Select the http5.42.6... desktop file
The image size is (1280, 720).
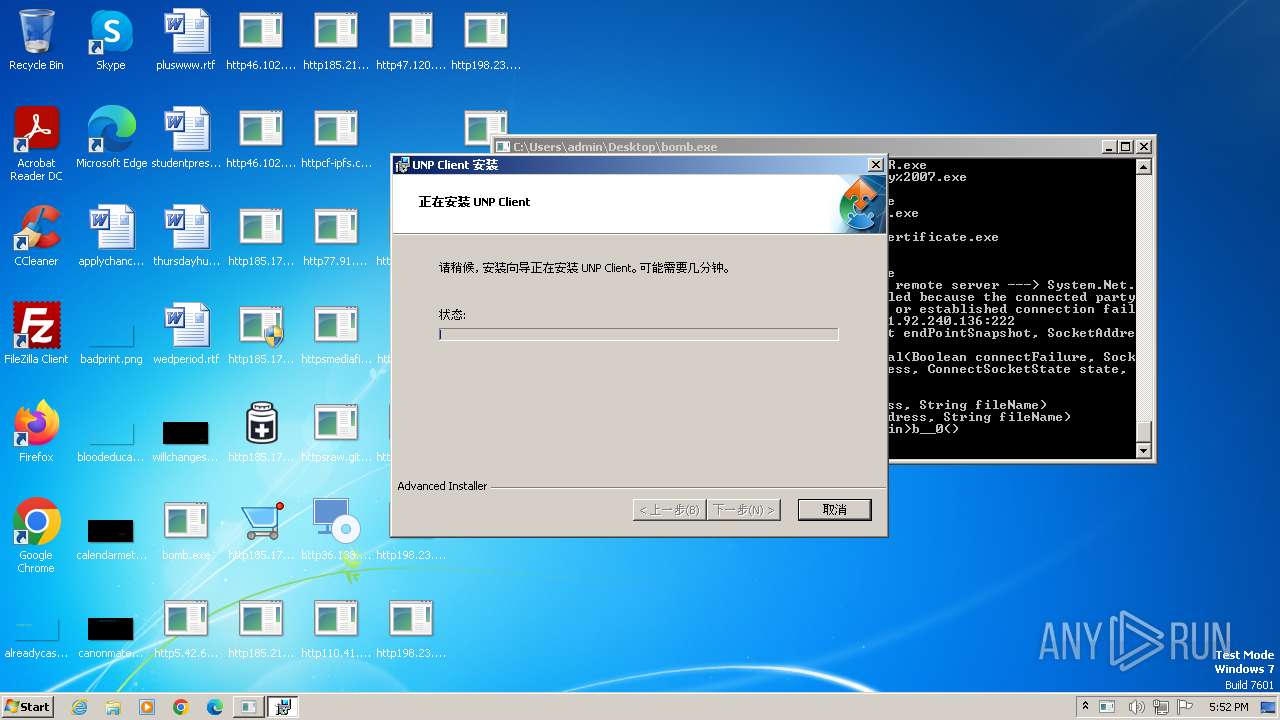[186, 628]
